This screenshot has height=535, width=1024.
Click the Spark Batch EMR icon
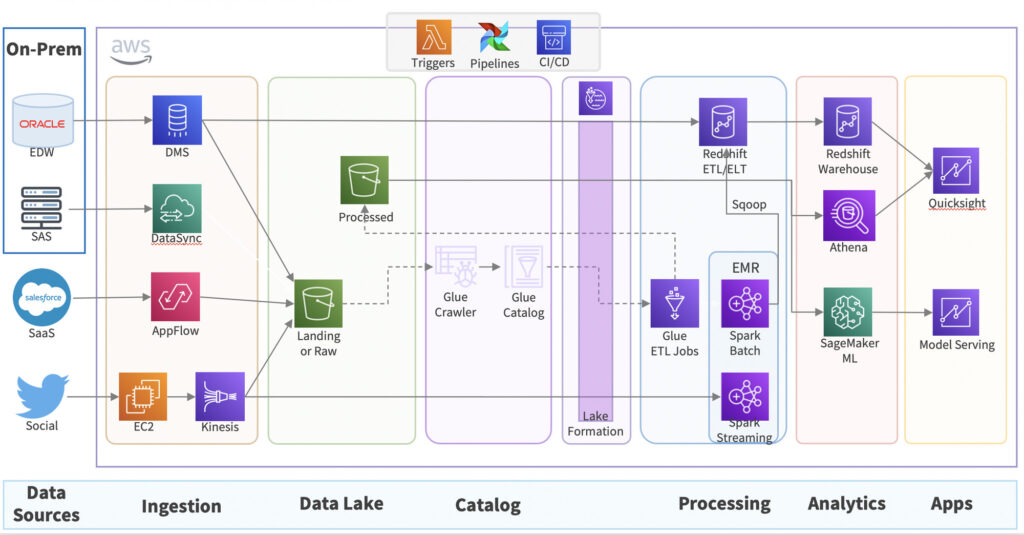click(744, 304)
